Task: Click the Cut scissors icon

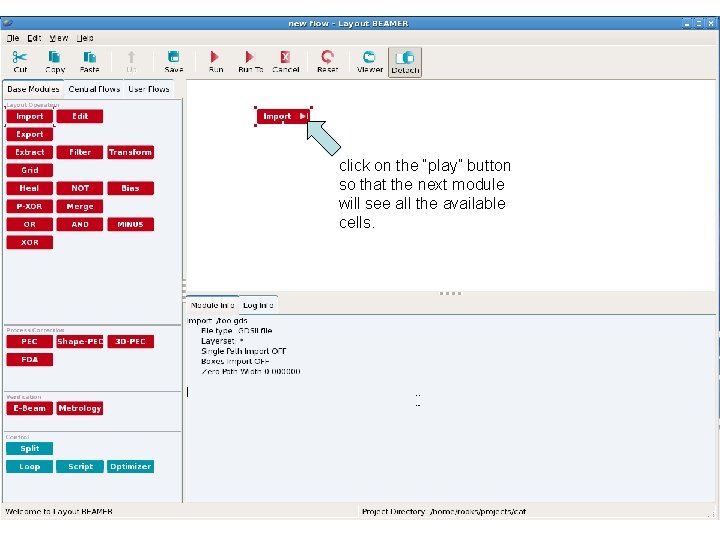Action: (19, 57)
